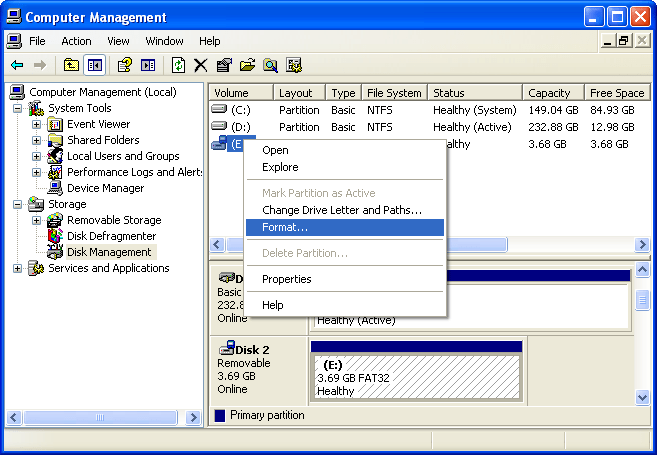The width and height of the screenshot is (657, 455).
Task: Click tree pane scroll-left arrow
Action: 14,417
